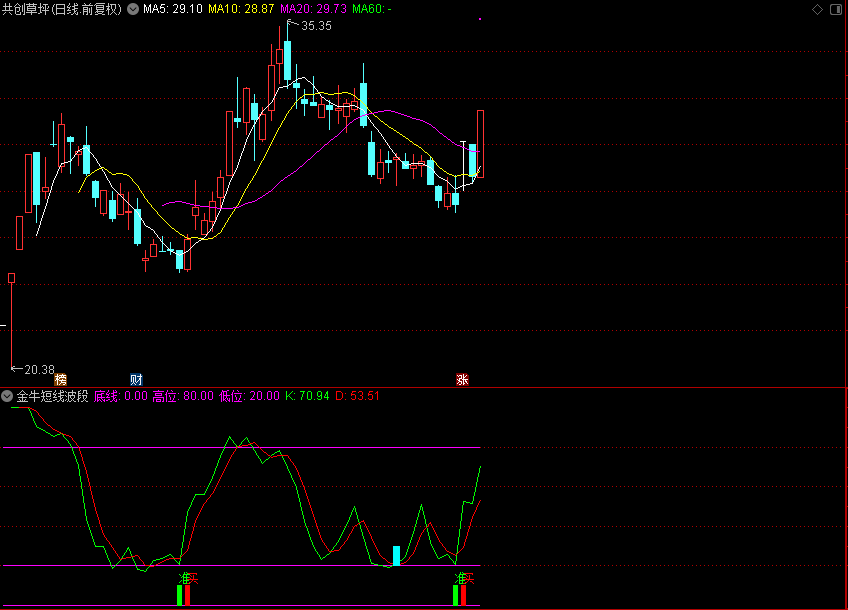Click the 35.35 high price label
848x610 pixels.
pos(316,25)
